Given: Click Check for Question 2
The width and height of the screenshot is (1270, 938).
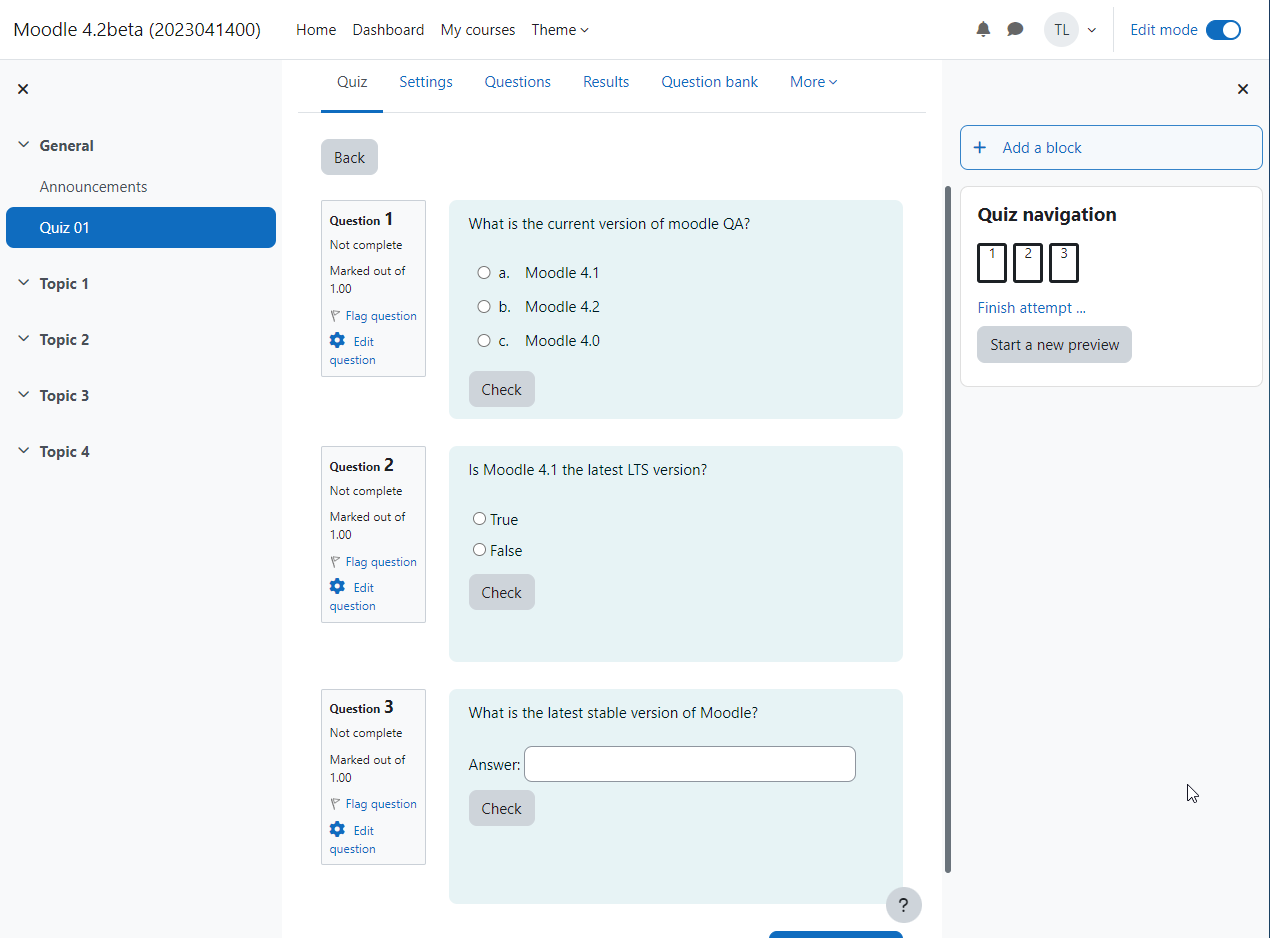Looking at the screenshot, I should coord(502,592).
